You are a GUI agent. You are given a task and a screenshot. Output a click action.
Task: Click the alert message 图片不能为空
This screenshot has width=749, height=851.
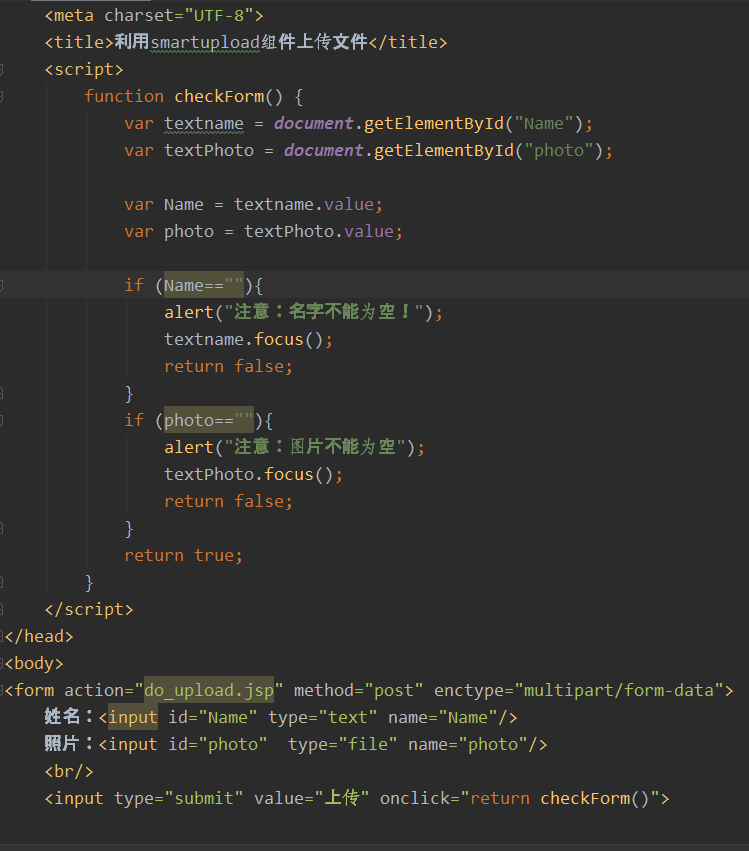342,447
